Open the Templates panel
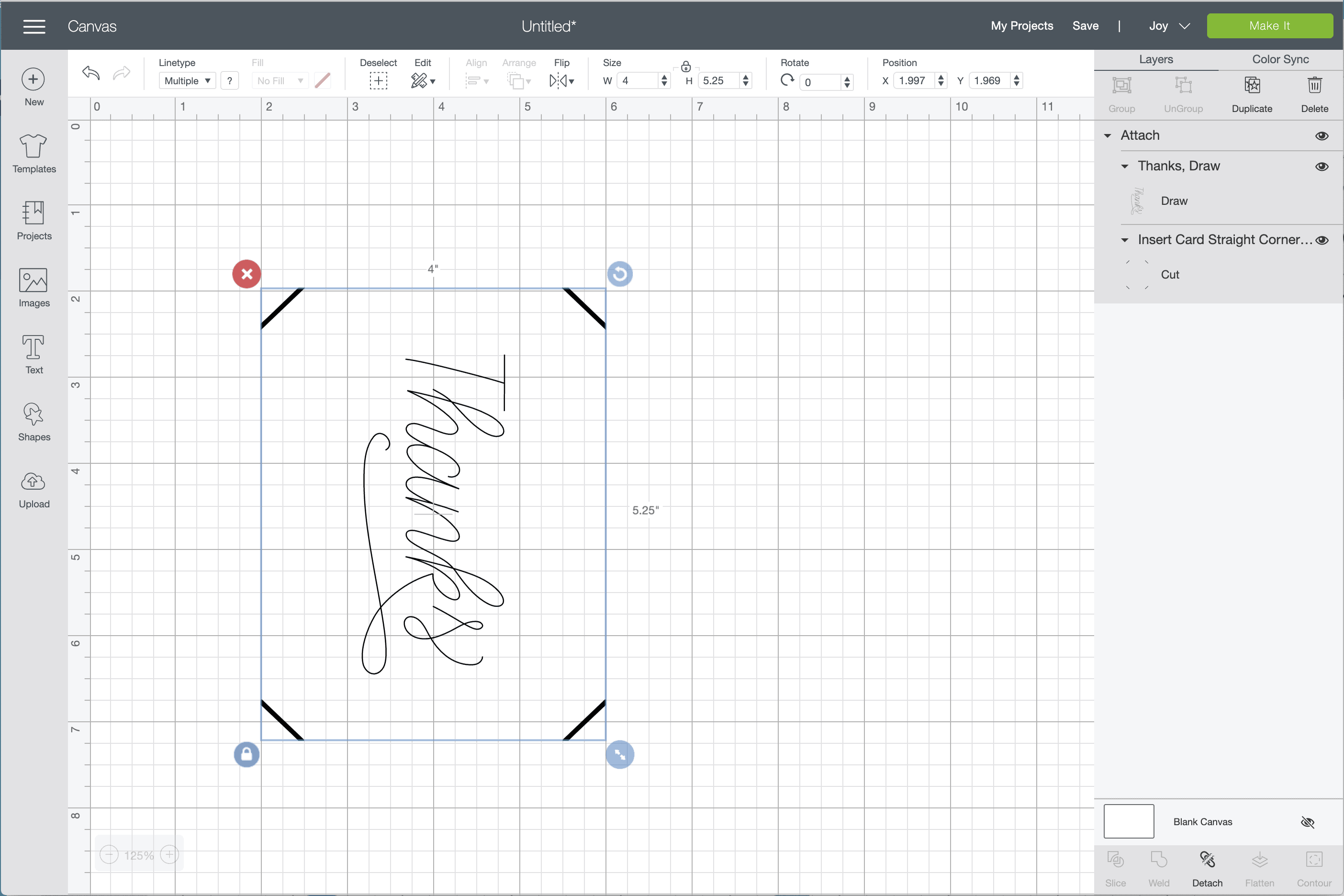Image resolution: width=1344 pixels, height=896 pixels. [34, 153]
